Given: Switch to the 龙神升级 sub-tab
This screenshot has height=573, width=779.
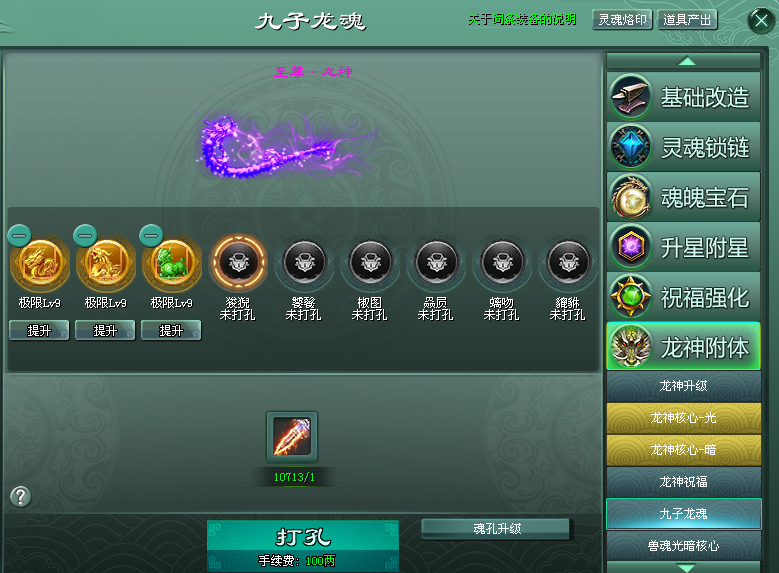Looking at the screenshot, I should point(684,386).
